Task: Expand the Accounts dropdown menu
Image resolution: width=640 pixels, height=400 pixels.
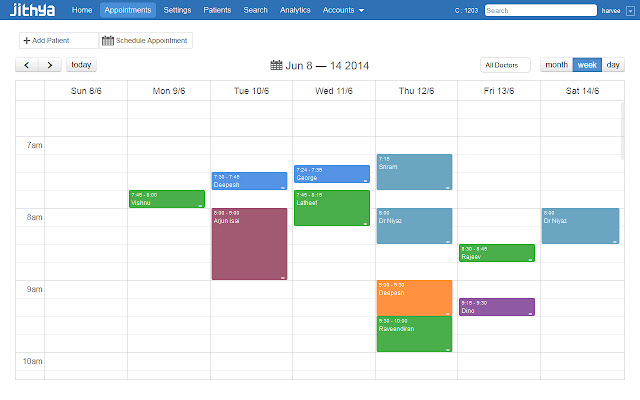Action: click(345, 10)
